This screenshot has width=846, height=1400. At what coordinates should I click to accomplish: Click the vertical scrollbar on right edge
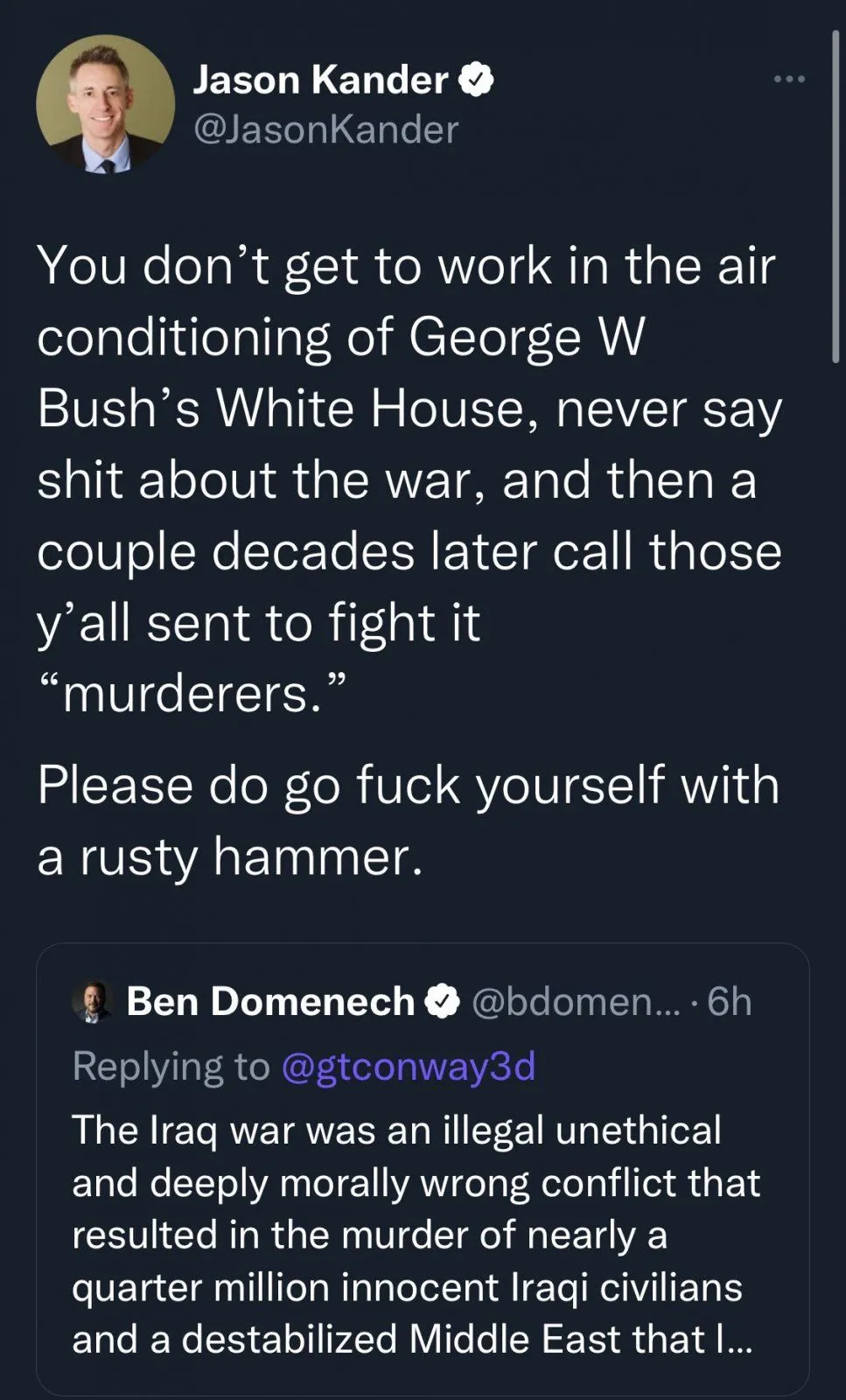click(836, 197)
